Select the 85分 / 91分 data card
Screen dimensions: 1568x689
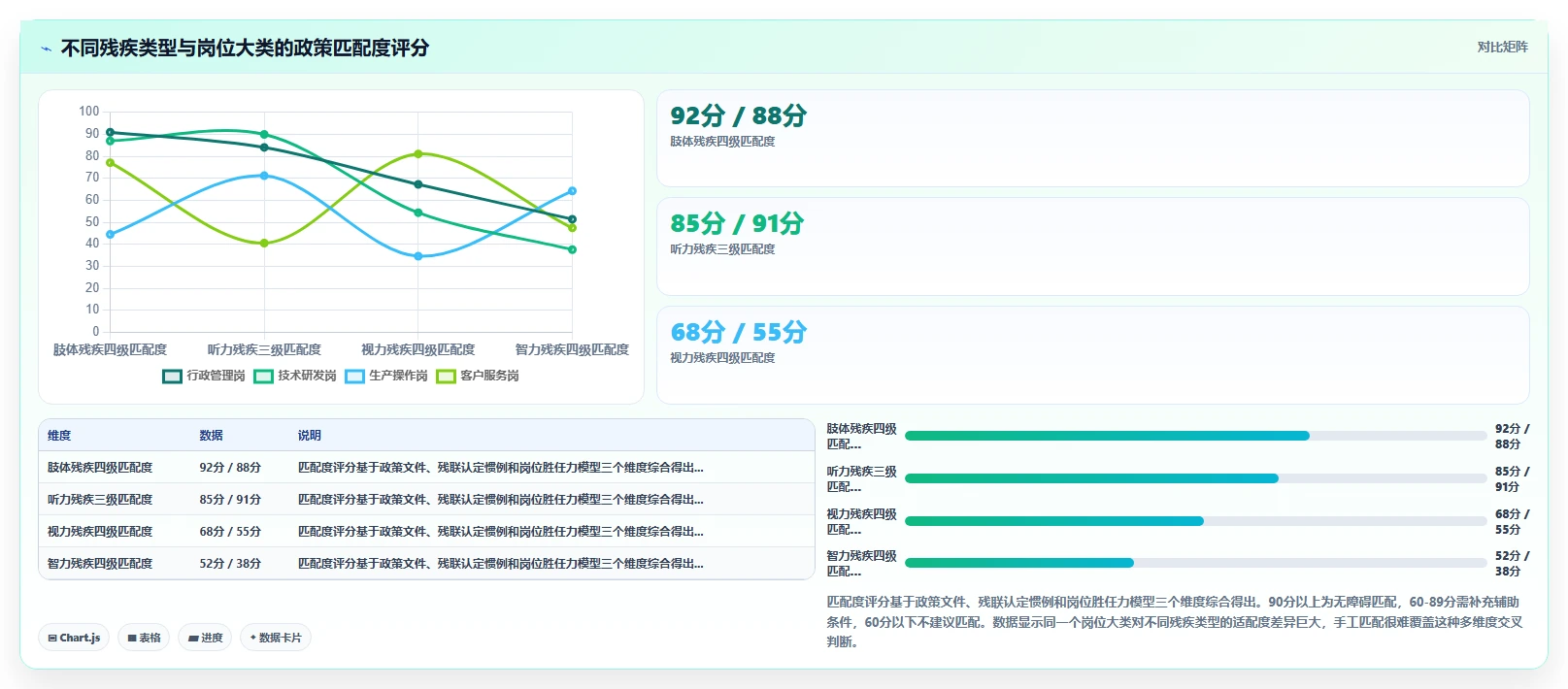click(x=1092, y=246)
